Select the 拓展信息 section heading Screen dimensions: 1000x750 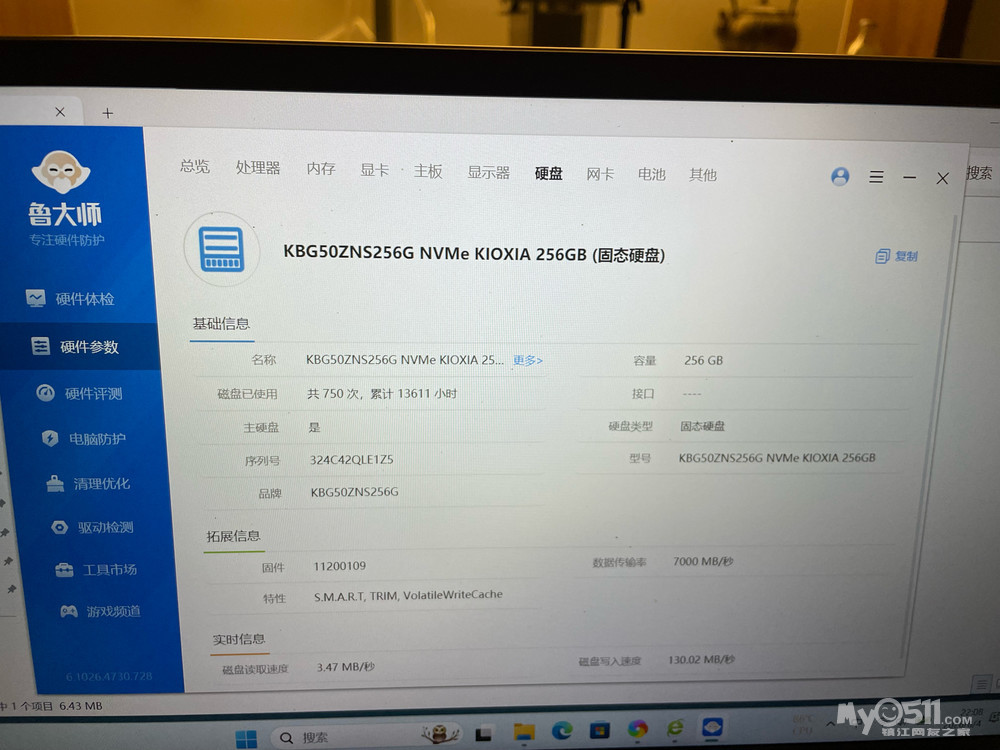coord(233,536)
